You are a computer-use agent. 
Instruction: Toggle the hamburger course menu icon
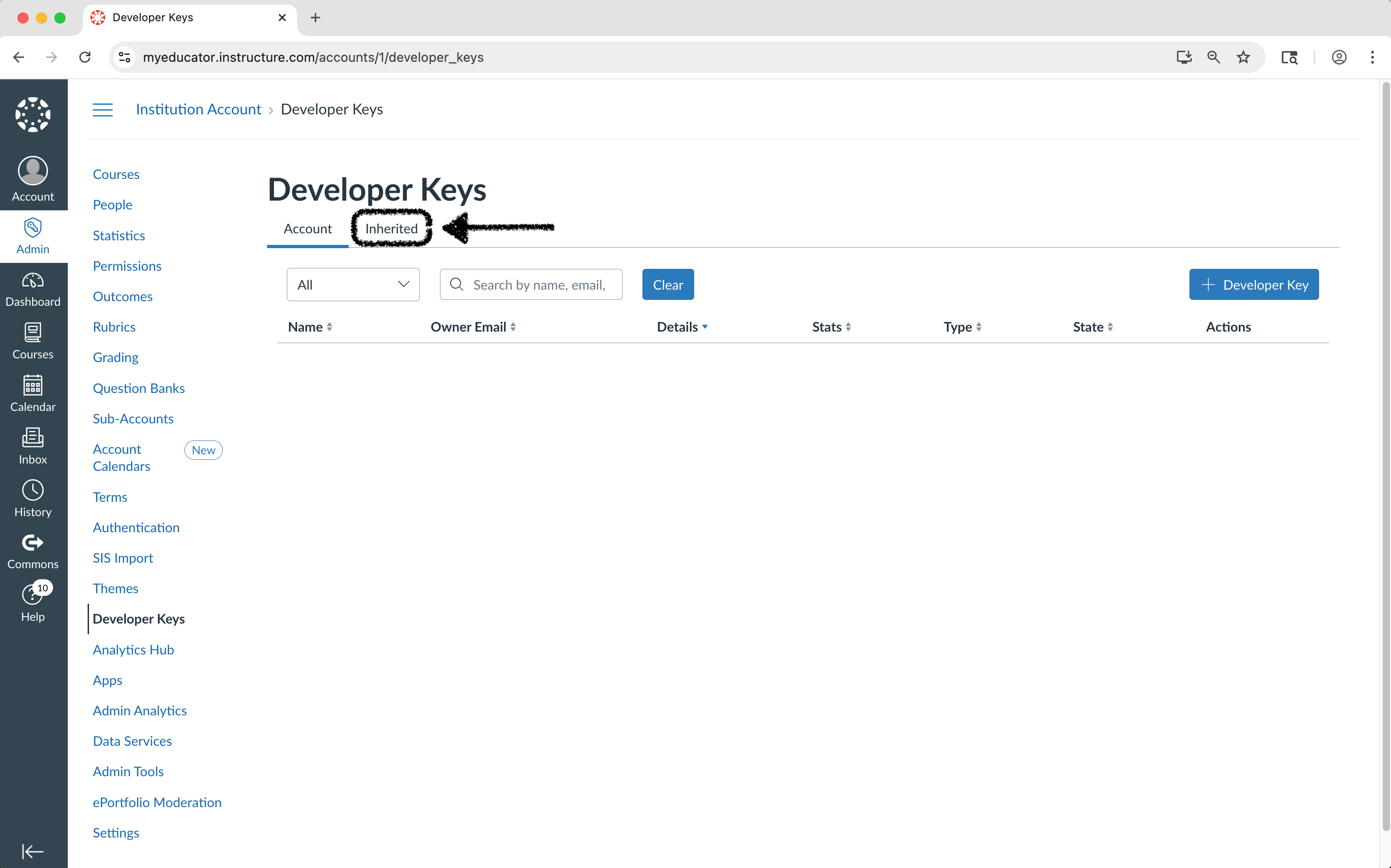pos(103,110)
